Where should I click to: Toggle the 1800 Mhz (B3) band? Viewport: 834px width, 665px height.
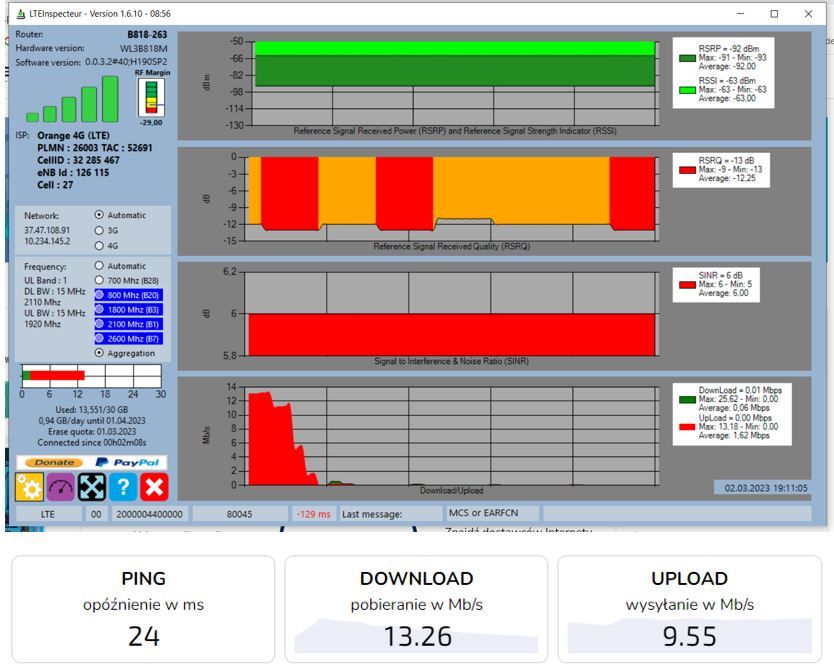(x=128, y=310)
